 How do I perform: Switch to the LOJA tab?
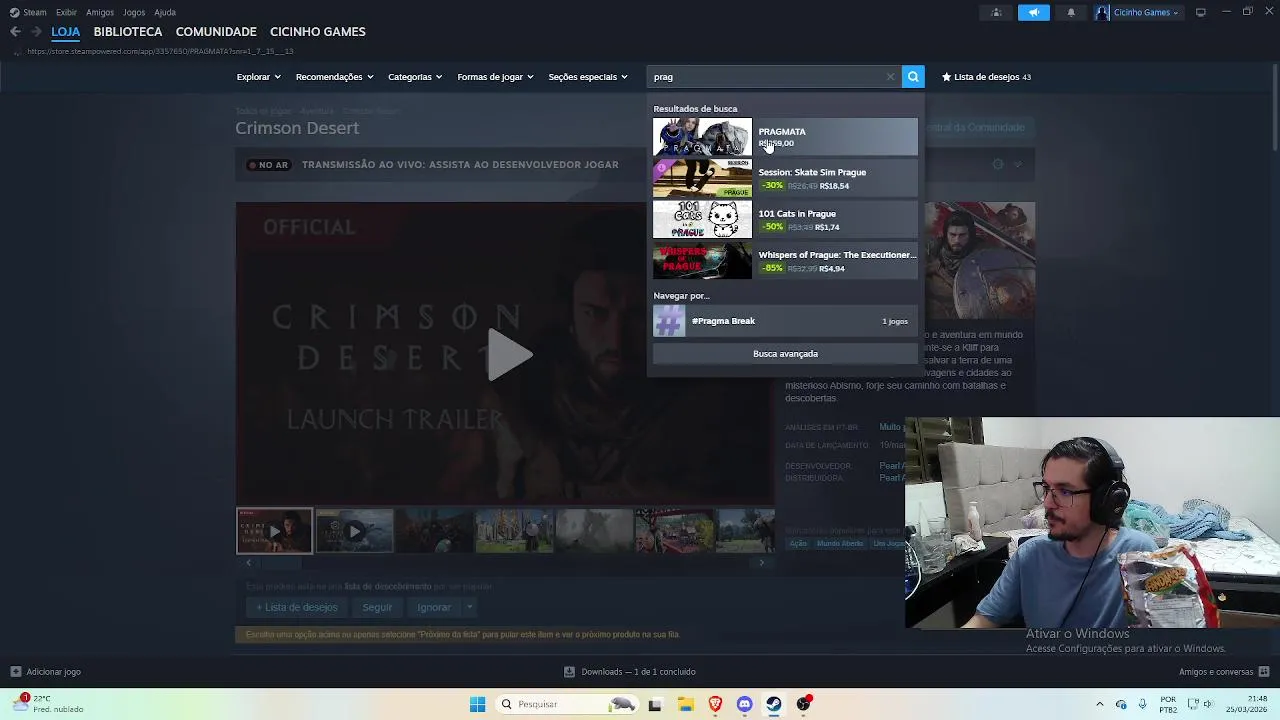coord(66,32)
